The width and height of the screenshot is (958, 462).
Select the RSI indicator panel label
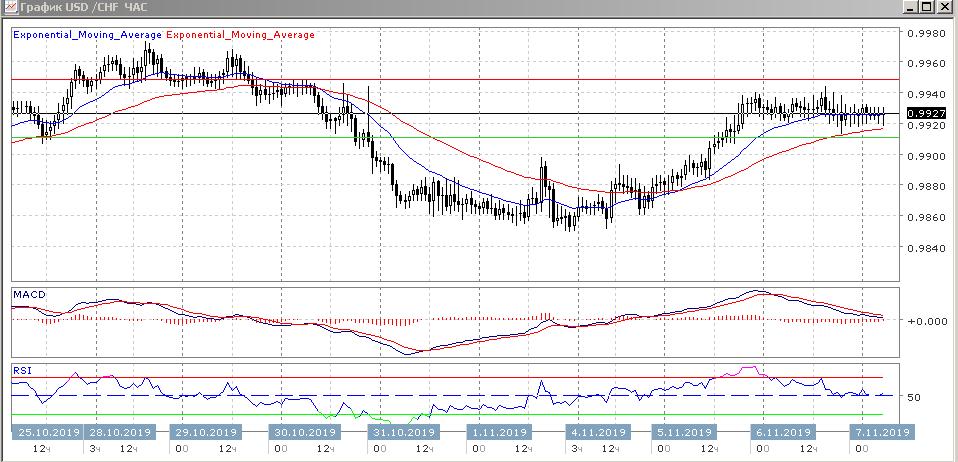pos(21,370)
